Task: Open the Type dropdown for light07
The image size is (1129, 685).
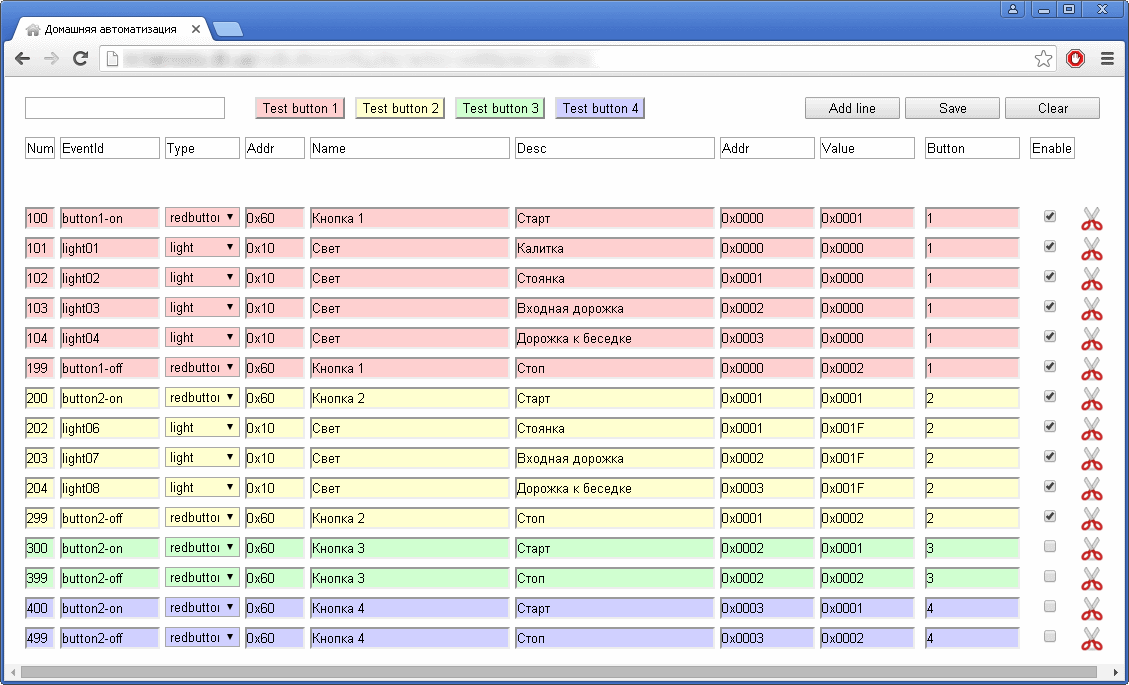Action: (202, 457)
